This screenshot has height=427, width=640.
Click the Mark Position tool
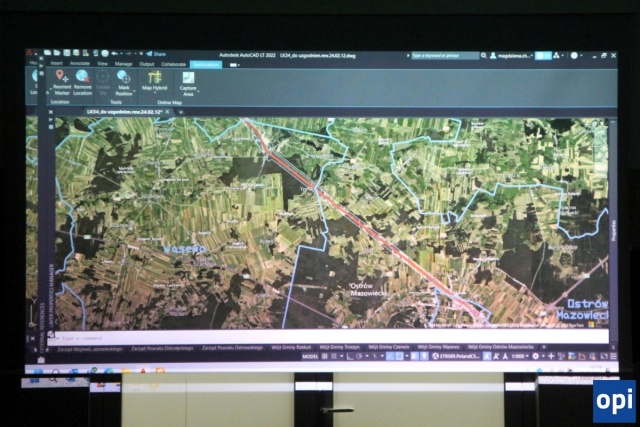124,80
